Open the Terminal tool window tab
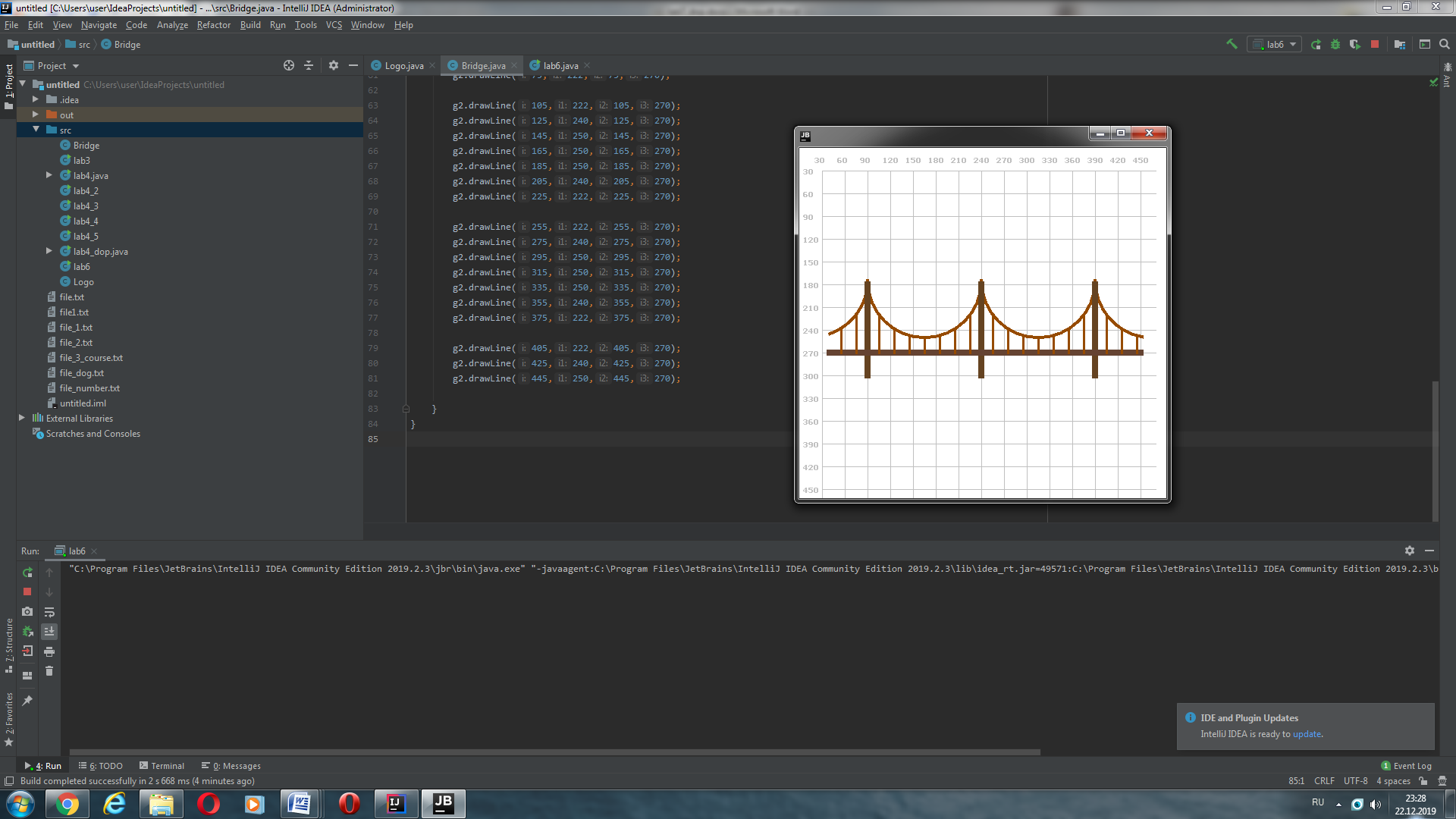Viewport: 1456px width, 819px height. coord(162,766)
